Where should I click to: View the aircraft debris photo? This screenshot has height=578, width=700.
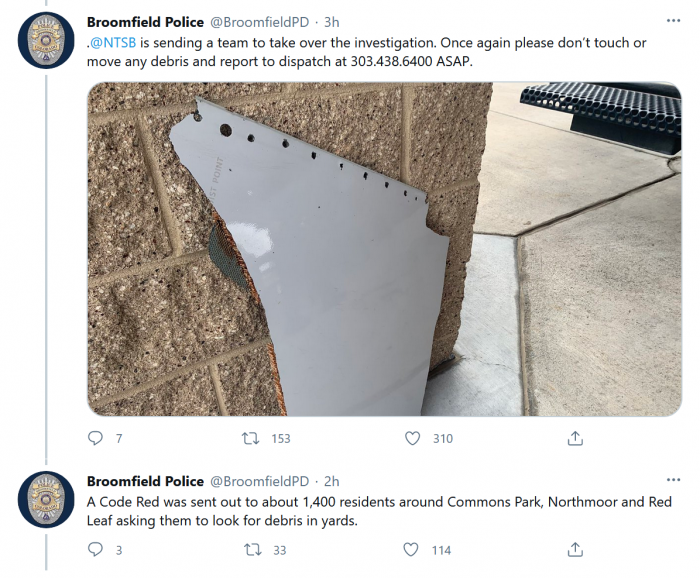(x=384, y=249)
